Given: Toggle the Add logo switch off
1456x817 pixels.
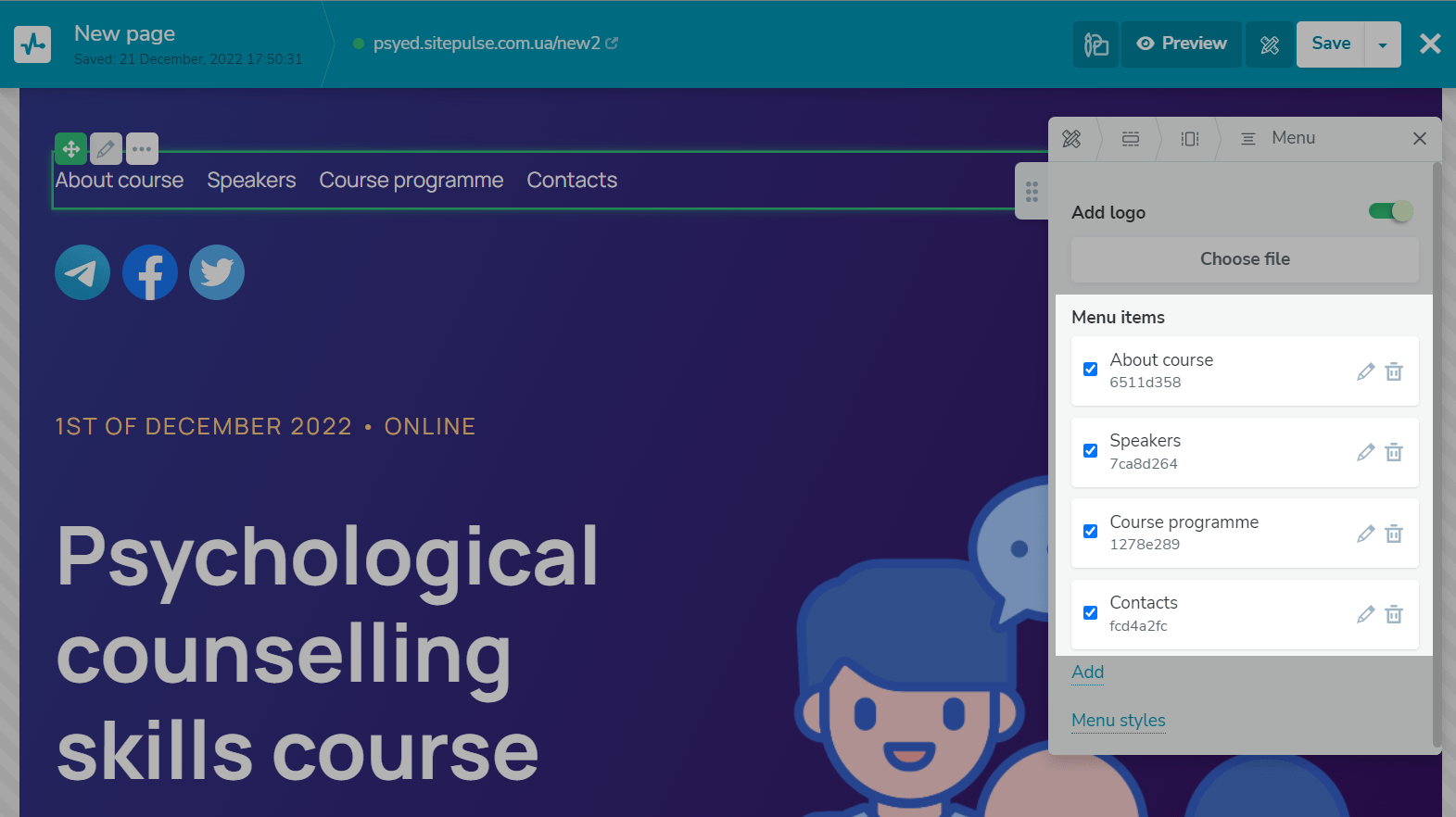Looking at the screenshot, I should point(1390,211).
